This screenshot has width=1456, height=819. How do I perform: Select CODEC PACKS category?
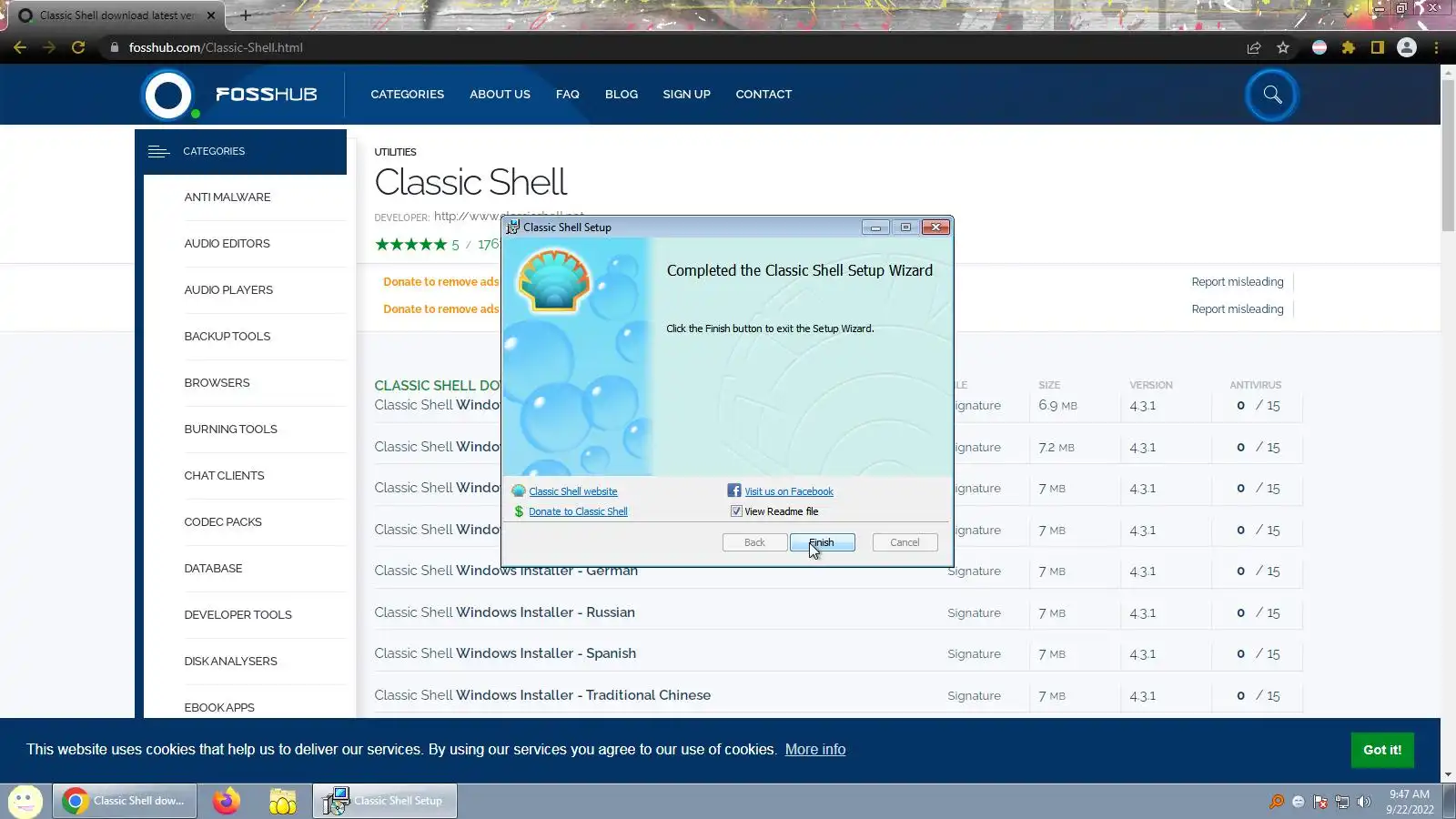point(223,522)
